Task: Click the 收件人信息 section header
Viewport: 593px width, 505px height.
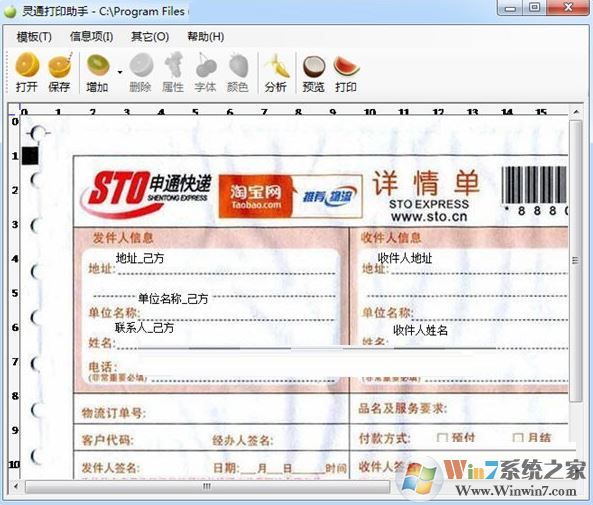Action: click(391, 238)
